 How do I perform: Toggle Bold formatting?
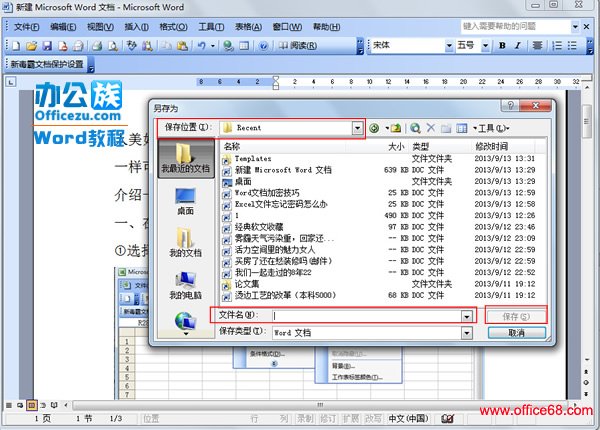502,46
